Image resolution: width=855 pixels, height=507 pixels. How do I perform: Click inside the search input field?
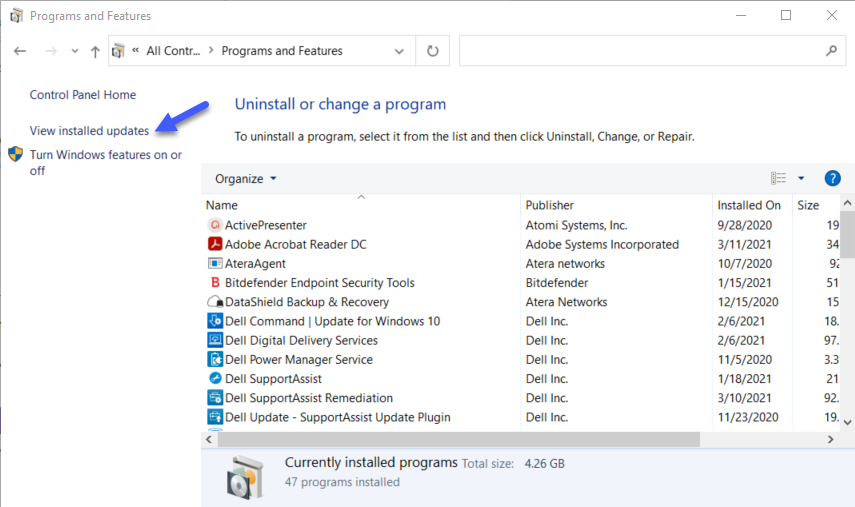[640, 51]
